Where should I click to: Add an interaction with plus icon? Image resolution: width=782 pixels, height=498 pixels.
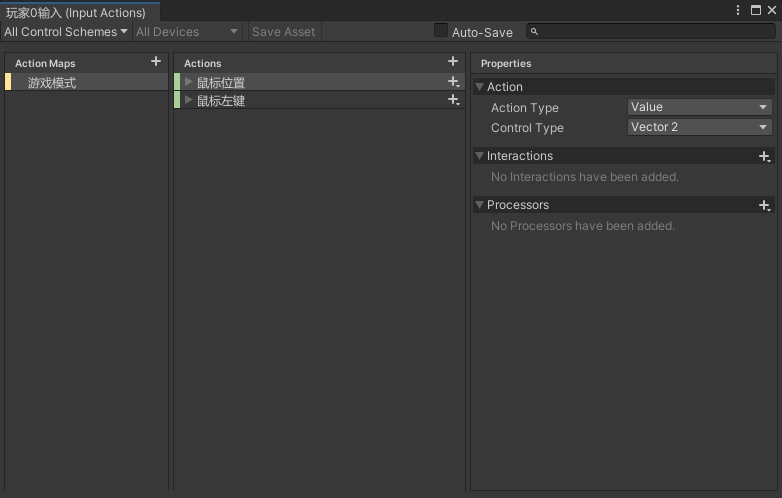coord(764,156)
